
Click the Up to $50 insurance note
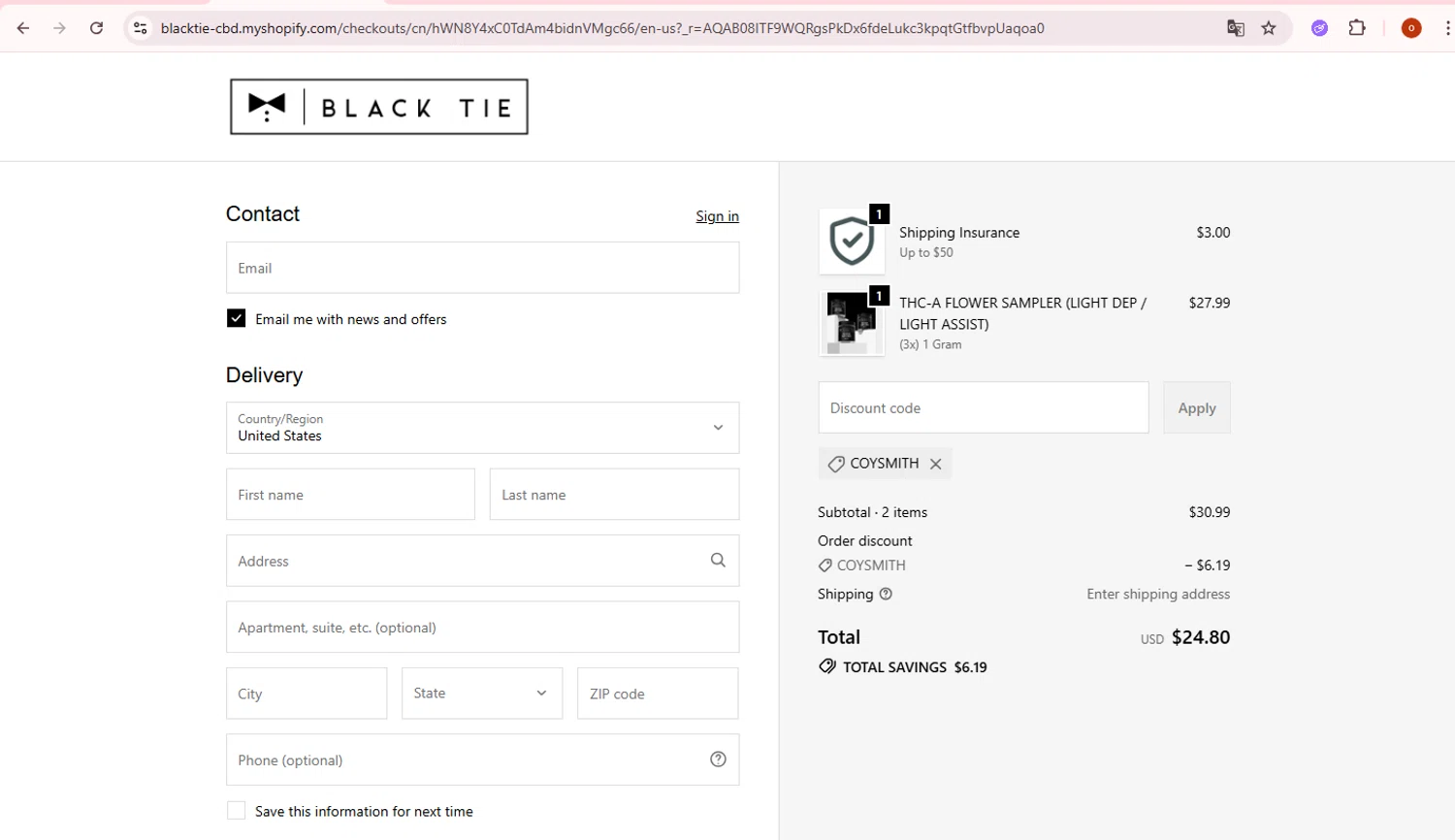pos(926,252)
